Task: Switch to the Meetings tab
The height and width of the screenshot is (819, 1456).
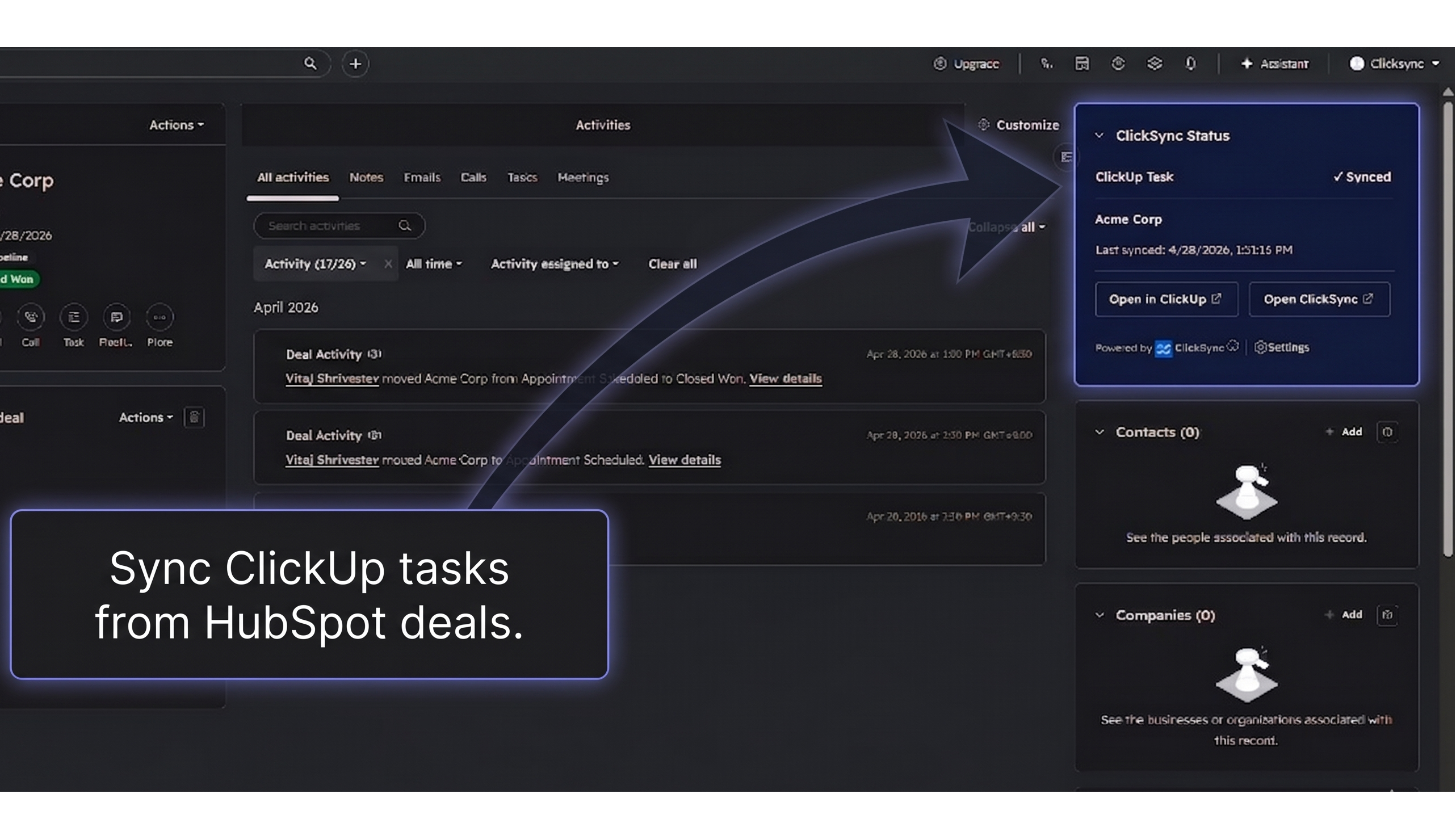Action: (583, 177)
